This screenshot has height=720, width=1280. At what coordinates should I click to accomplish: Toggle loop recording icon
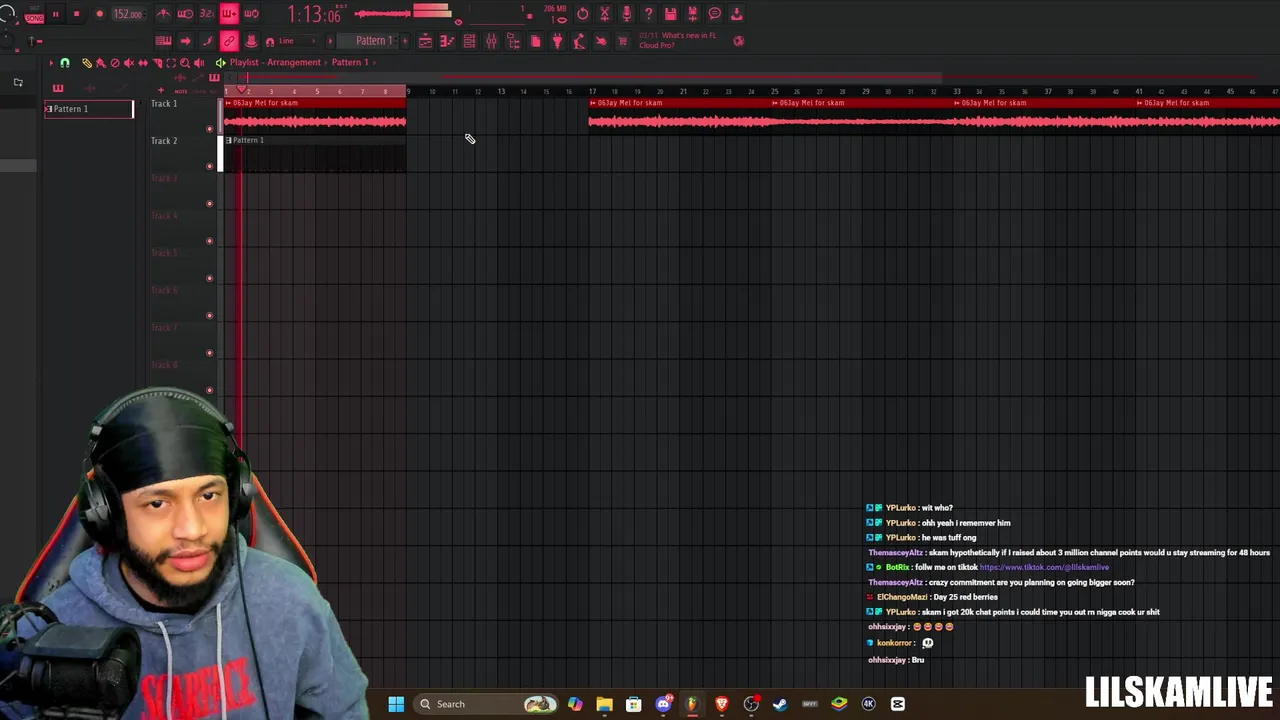point(251,14)
